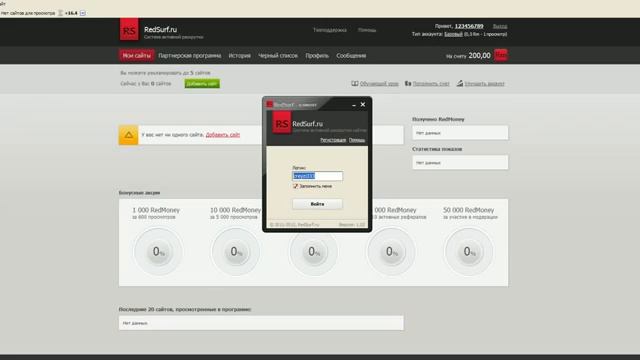Click the green Добавить сайт button
Image resolution: width=640 pixels, height=360 pixels.
pyautogui.click(x=202, y=84)
